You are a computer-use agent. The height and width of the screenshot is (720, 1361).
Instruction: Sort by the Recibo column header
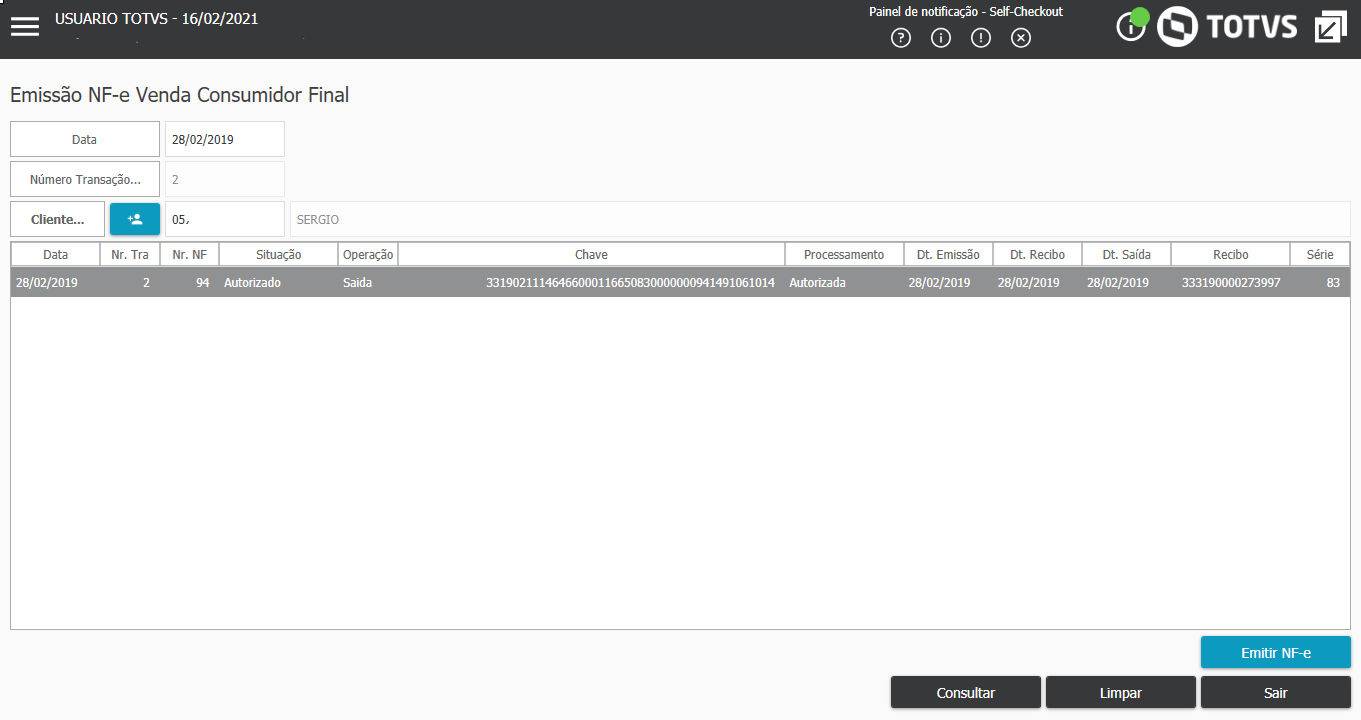[1230, 254]
